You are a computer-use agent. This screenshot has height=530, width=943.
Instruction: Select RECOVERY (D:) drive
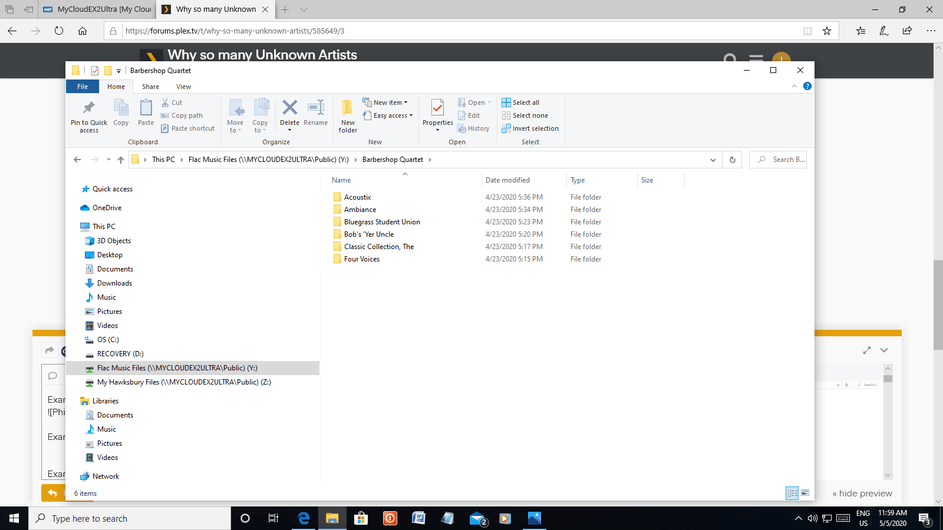point(120,354)
